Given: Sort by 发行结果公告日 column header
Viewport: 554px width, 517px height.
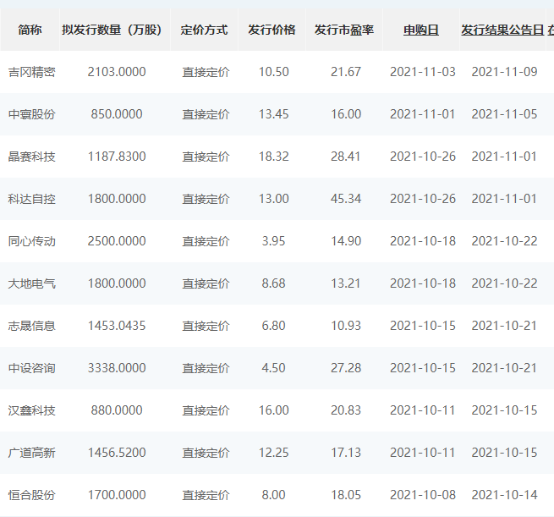Looking at the screenshot, I should click(502, 30).
